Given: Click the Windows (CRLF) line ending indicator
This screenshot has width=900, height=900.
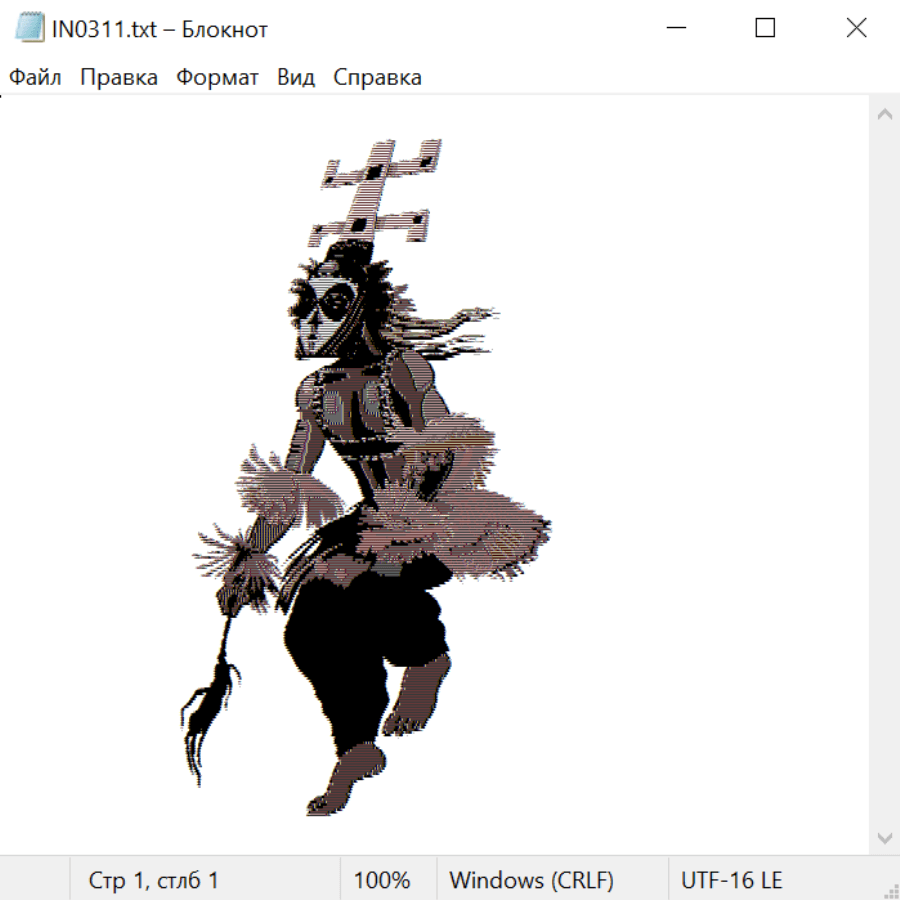Looking at the screenshot, I should pyautogui.click(x=531, y=880).
